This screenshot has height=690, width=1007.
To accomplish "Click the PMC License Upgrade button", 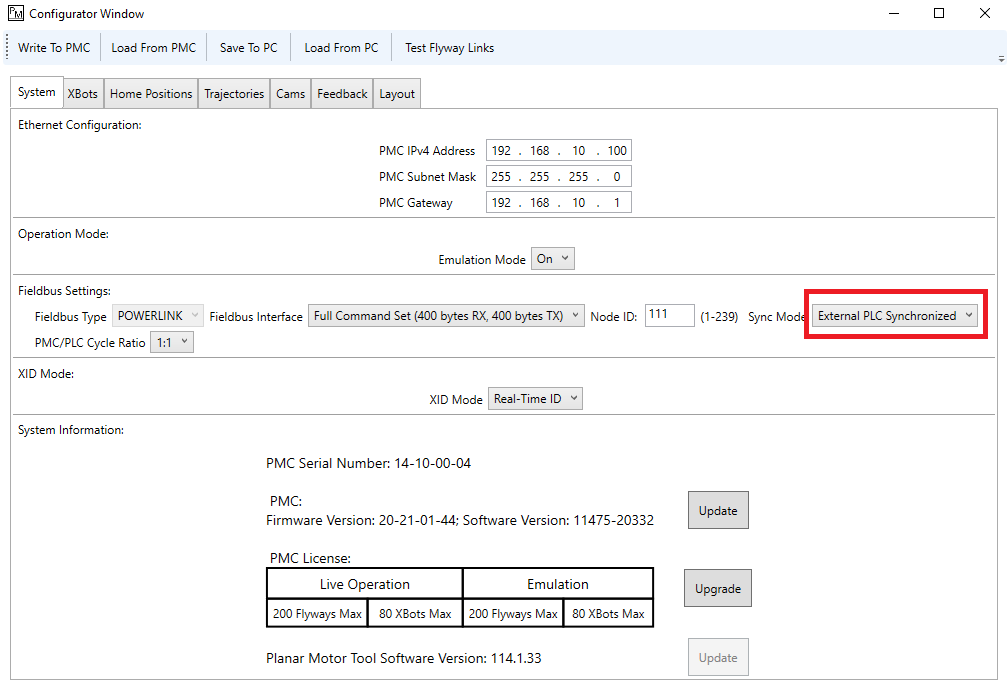I will pos(718,589).
